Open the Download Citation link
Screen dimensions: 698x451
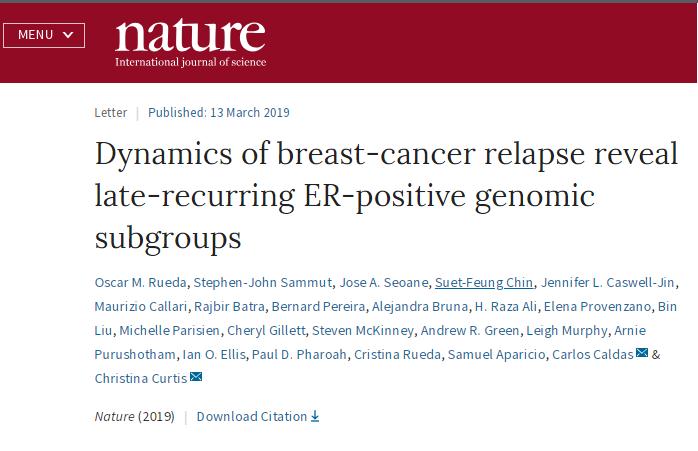(258, 416)
